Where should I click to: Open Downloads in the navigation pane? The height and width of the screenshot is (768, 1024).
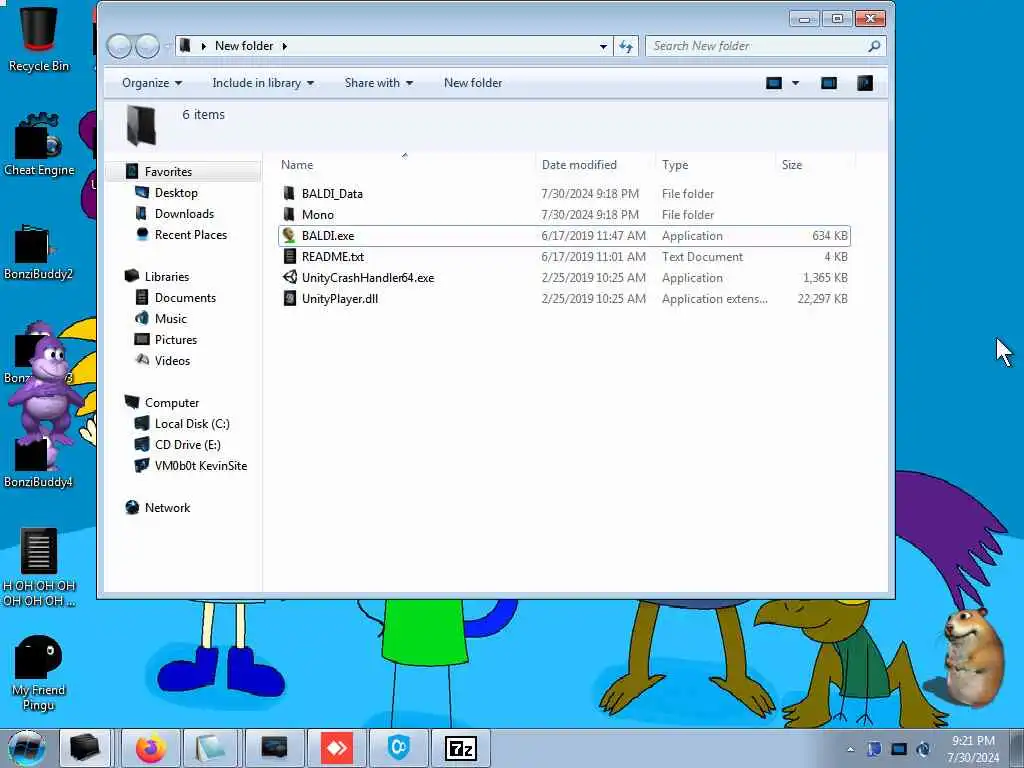pos(184,214)
